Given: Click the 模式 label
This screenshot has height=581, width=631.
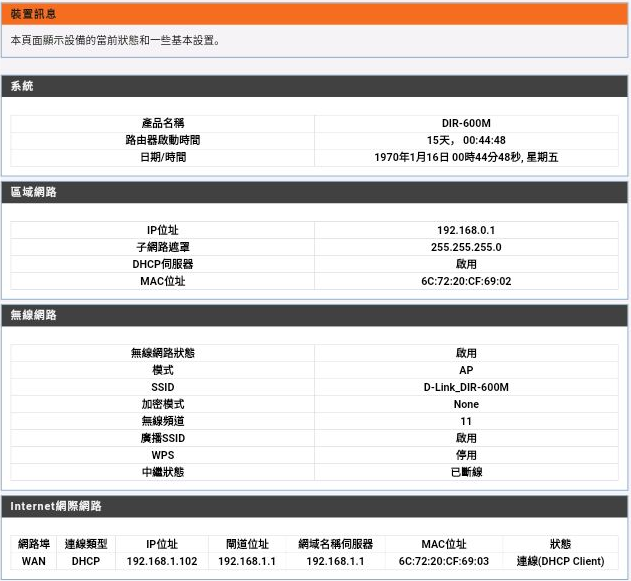Looking at the screenshot, I should 163,370.
